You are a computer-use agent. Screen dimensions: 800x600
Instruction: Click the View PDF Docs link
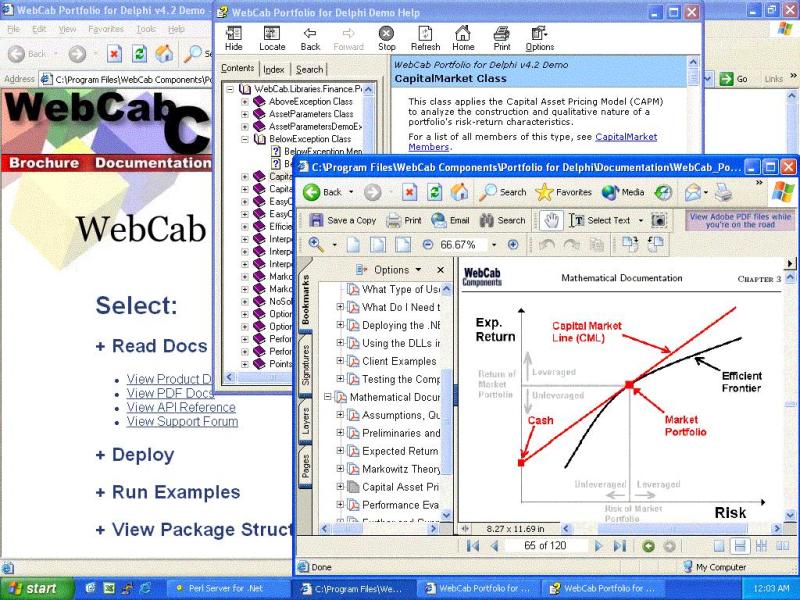tap(170, 393)
